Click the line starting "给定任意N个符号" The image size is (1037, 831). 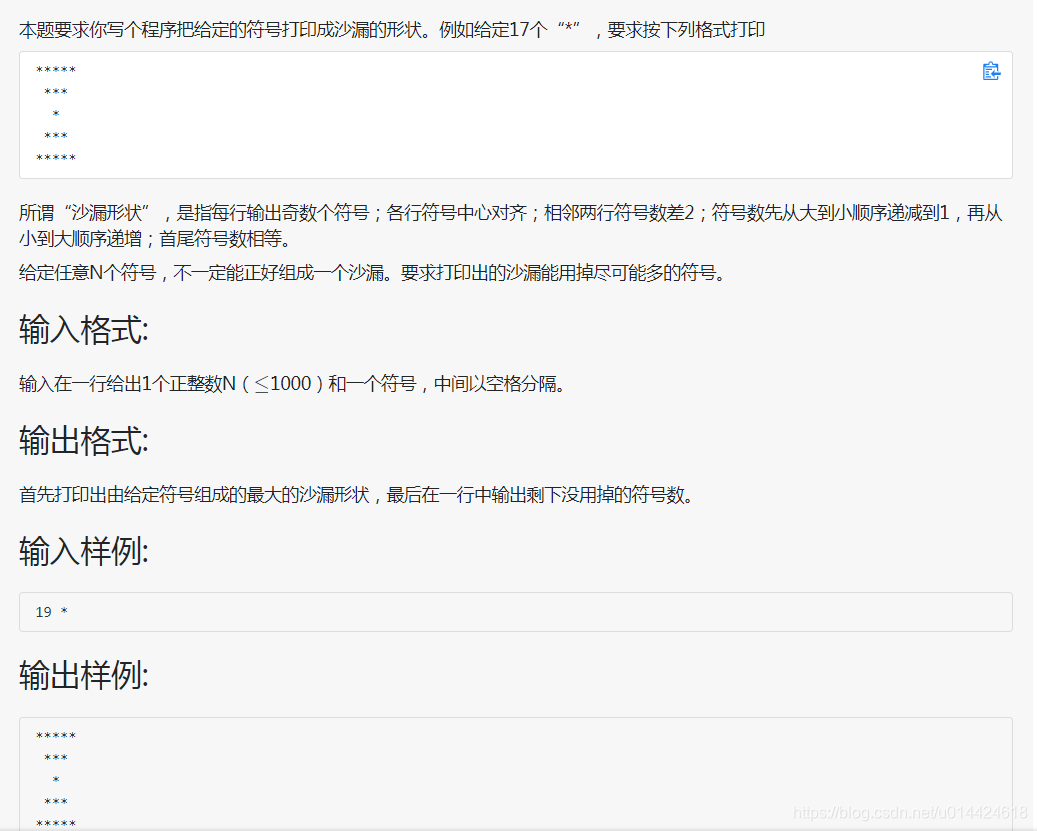372,272
